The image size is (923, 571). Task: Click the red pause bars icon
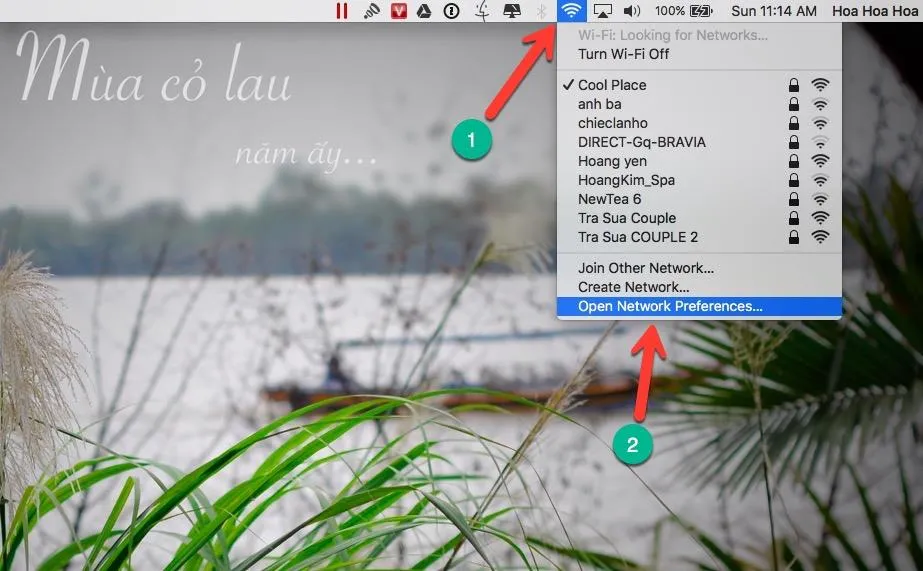(341, 11)
